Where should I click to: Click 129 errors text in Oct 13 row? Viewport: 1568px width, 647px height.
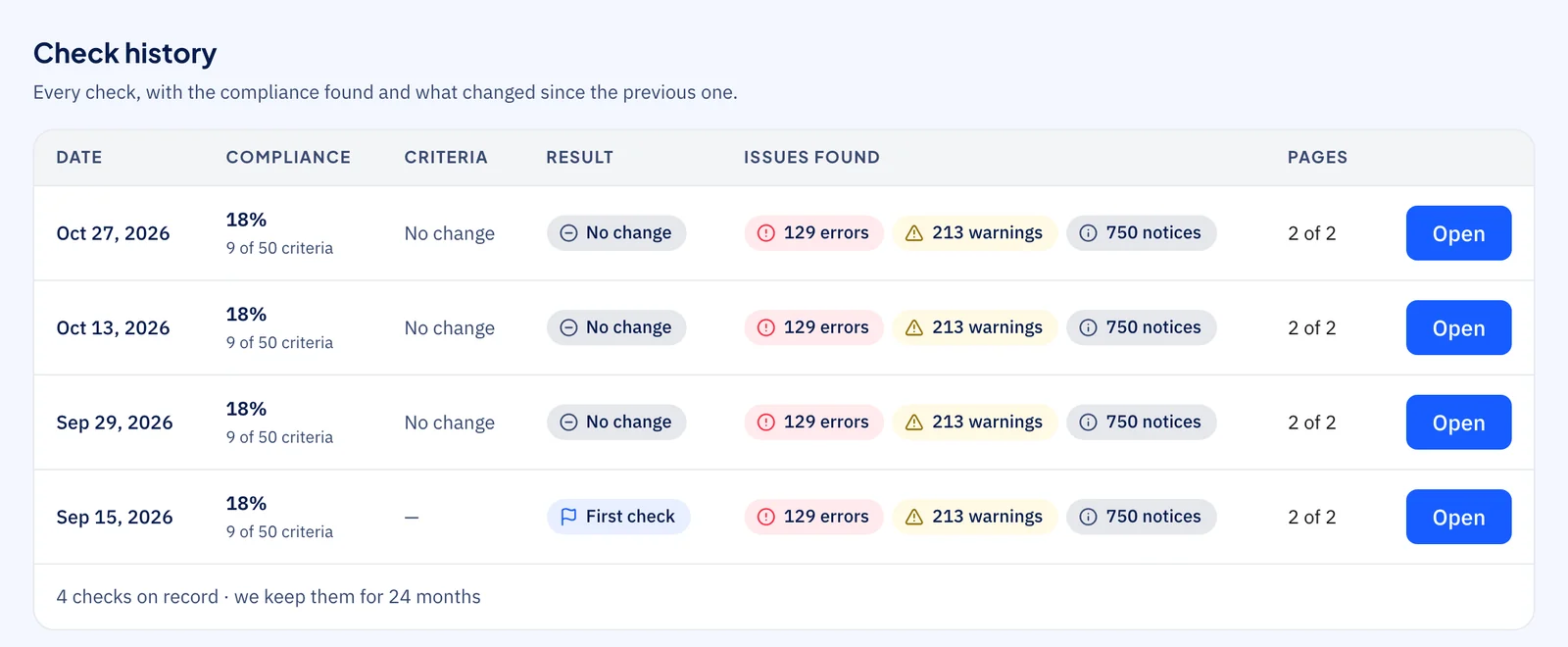point(826,327)
